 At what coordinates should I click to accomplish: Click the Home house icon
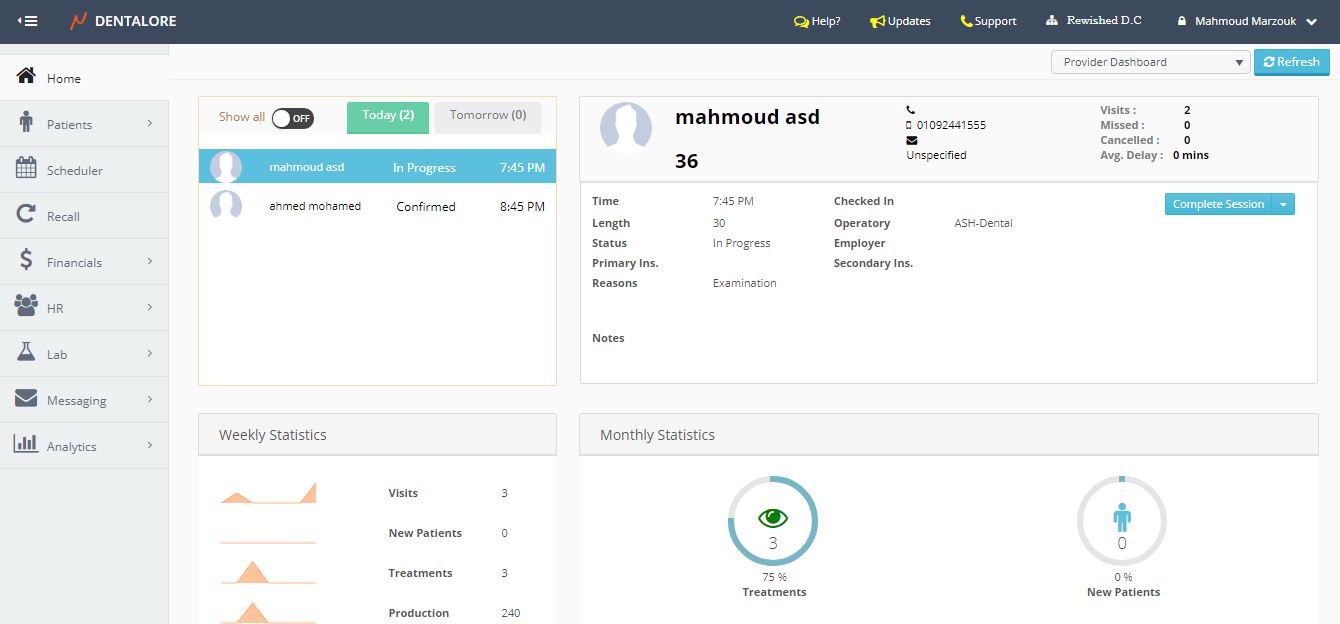point(26,77)
